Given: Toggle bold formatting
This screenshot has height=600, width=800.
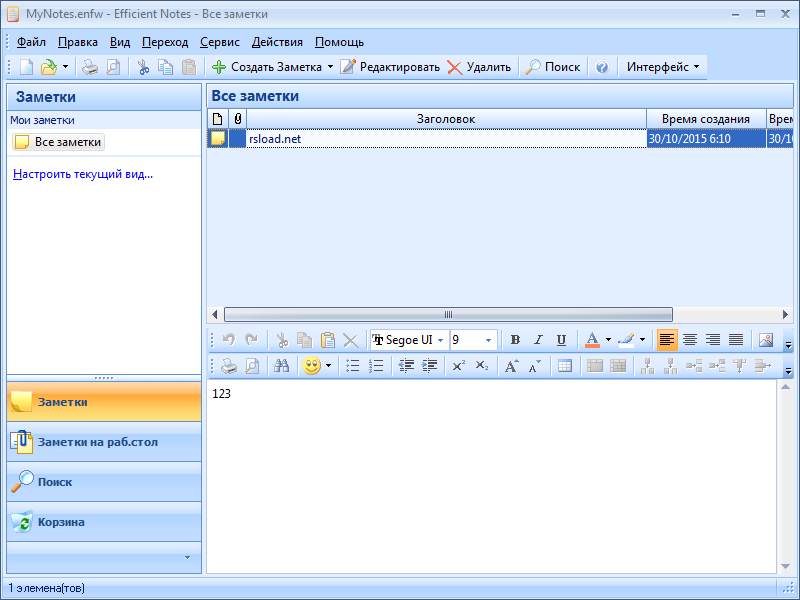Looking at the screenshot, I should (515, 340).
